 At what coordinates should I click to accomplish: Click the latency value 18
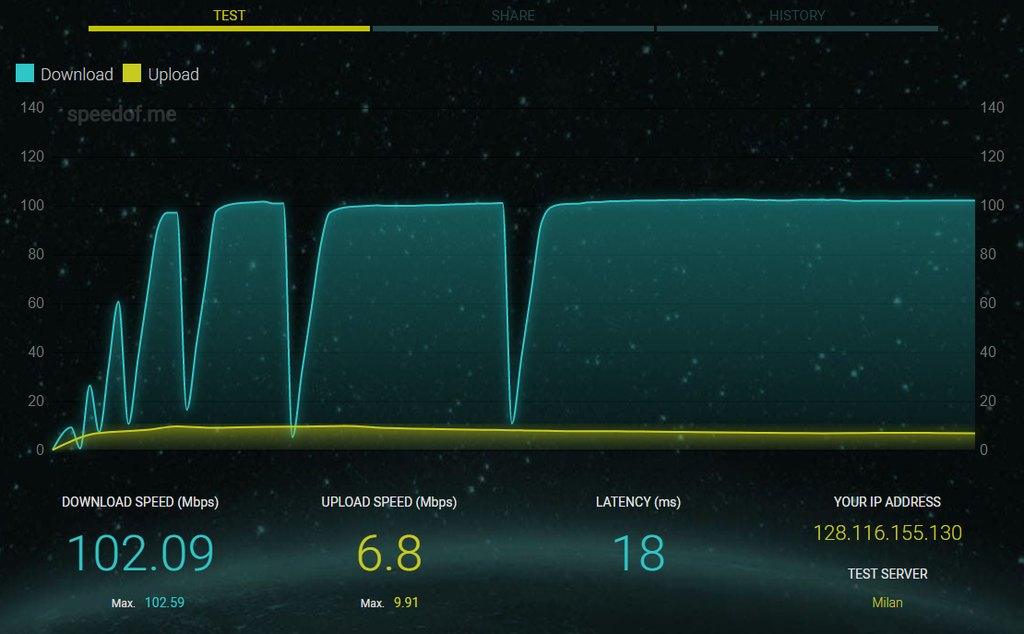pos(638,553)
